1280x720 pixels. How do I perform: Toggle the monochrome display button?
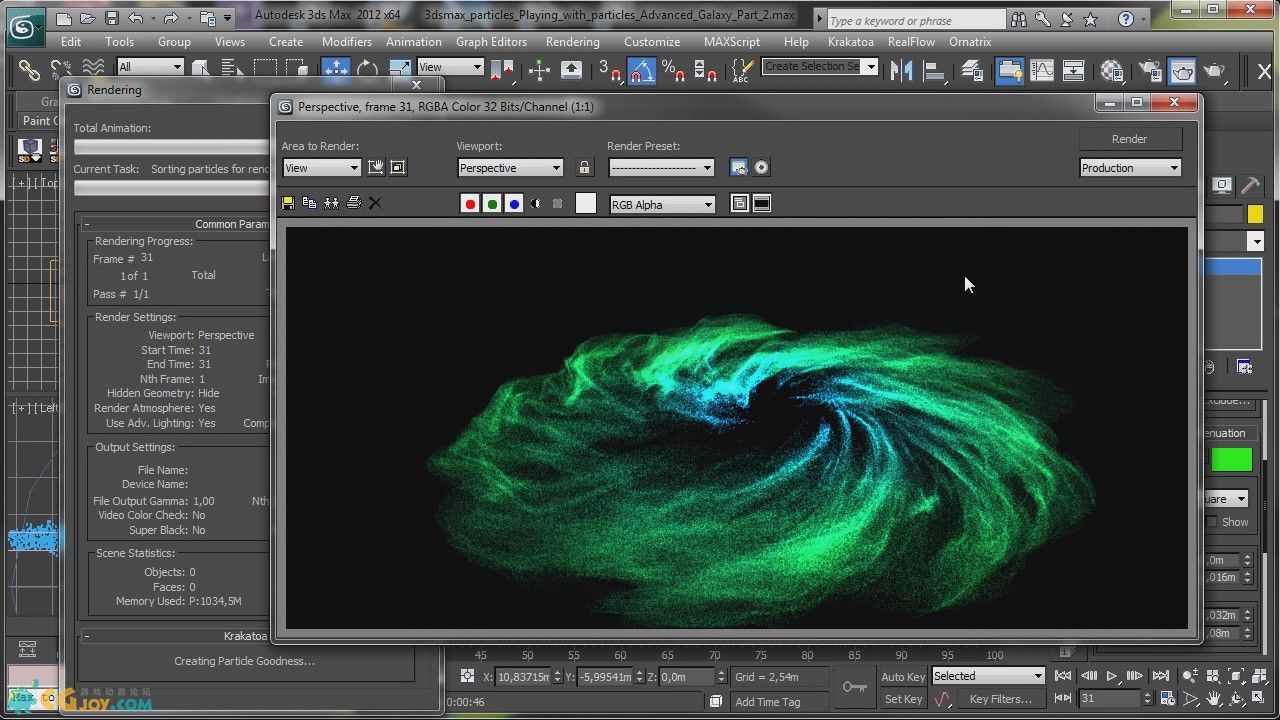[557, 204]
